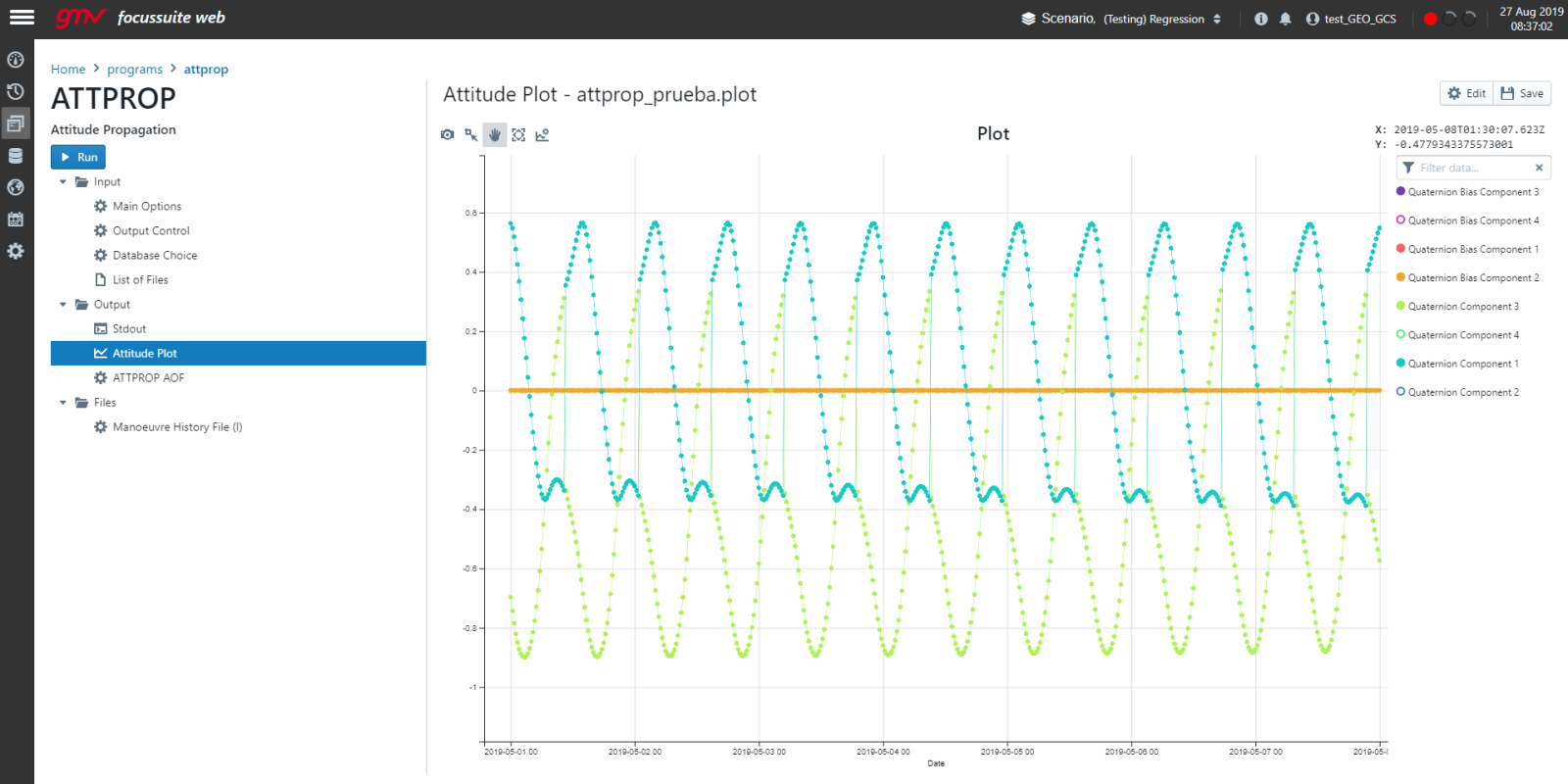Collapse the Input folder tree node
Screen dimensions: 1568x784
click(63, 182)
